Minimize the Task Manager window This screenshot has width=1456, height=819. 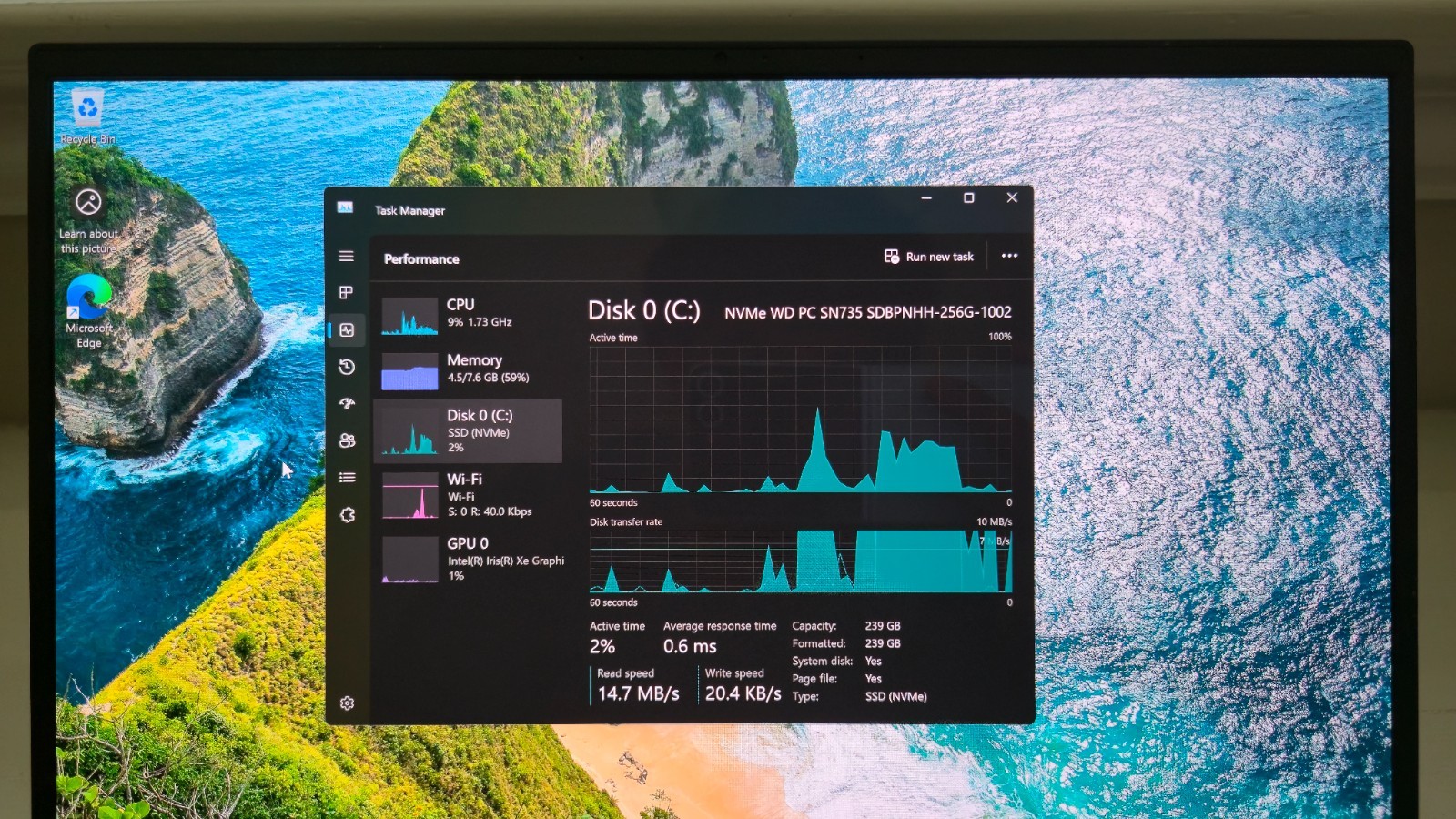pyautogui.click(x=926, y=198)
